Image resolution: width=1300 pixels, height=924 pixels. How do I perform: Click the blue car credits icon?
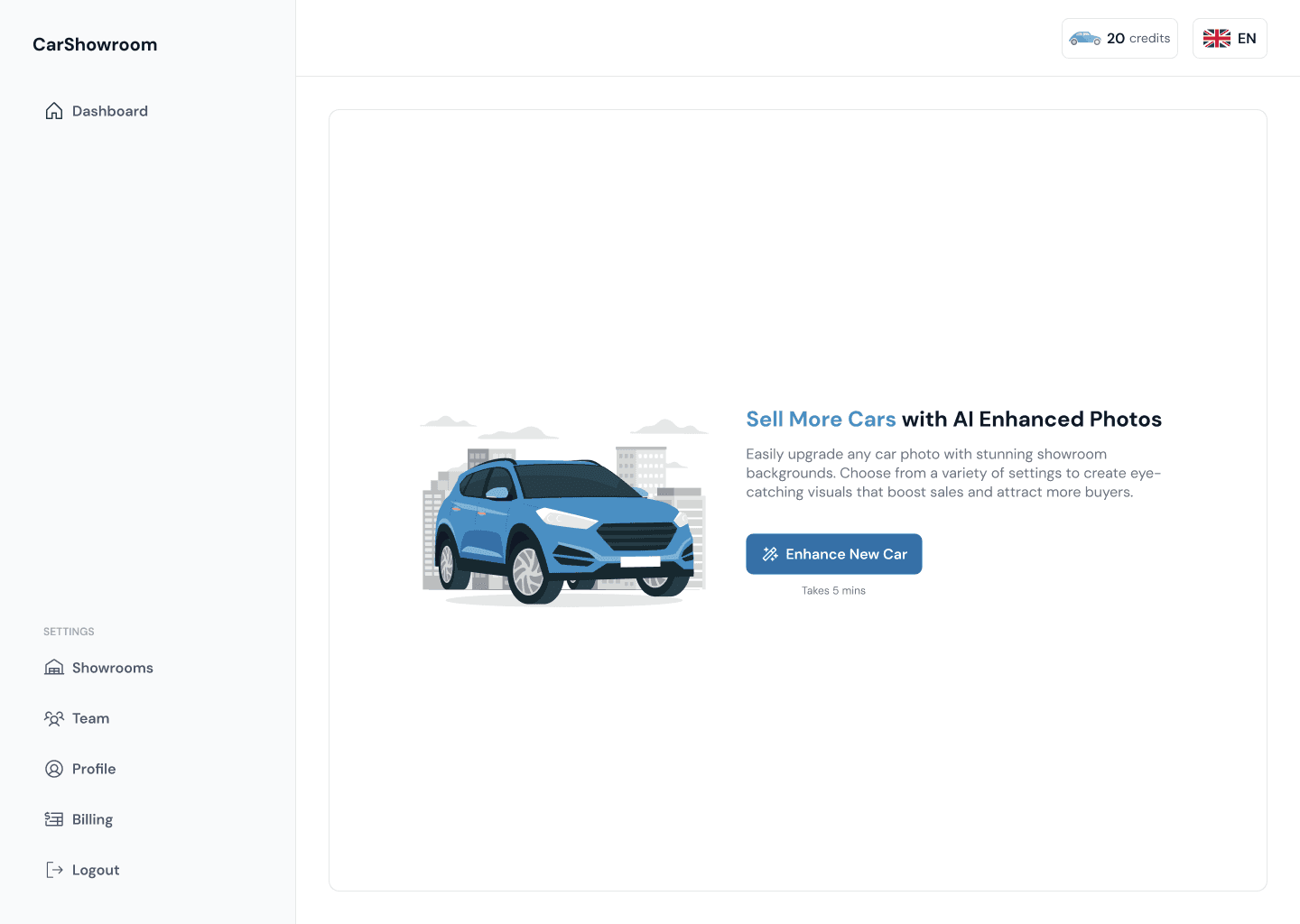click(x=1085, y=39)
